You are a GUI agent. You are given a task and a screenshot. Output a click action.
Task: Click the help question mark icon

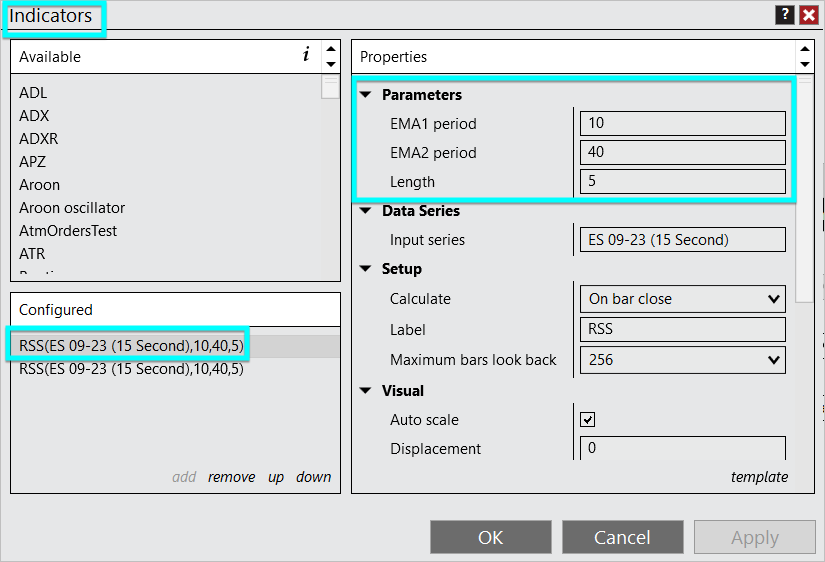pos(786,15)
